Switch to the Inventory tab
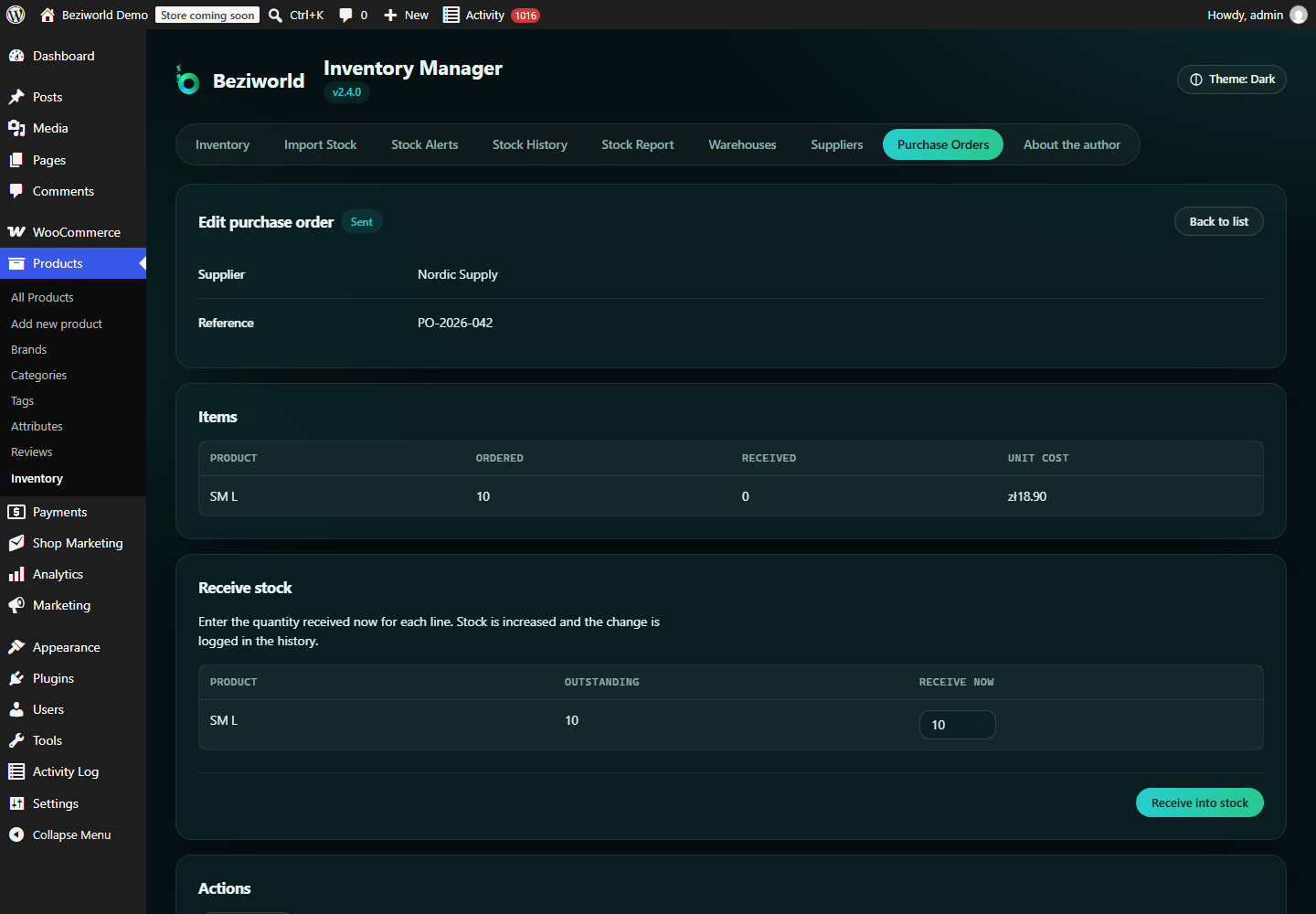1316x914 pixels. (x=222, y=144)
